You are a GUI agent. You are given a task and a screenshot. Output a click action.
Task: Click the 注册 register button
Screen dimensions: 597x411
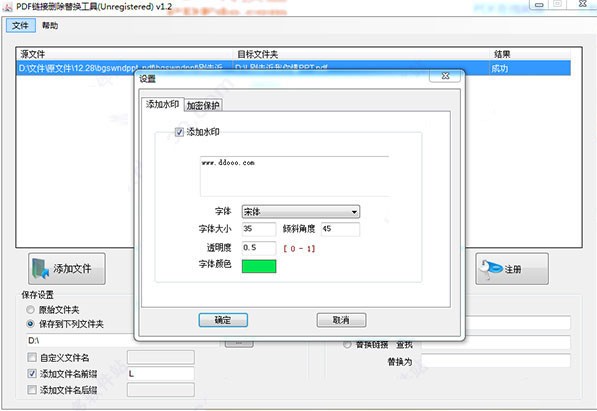click(x=512, y=269)
